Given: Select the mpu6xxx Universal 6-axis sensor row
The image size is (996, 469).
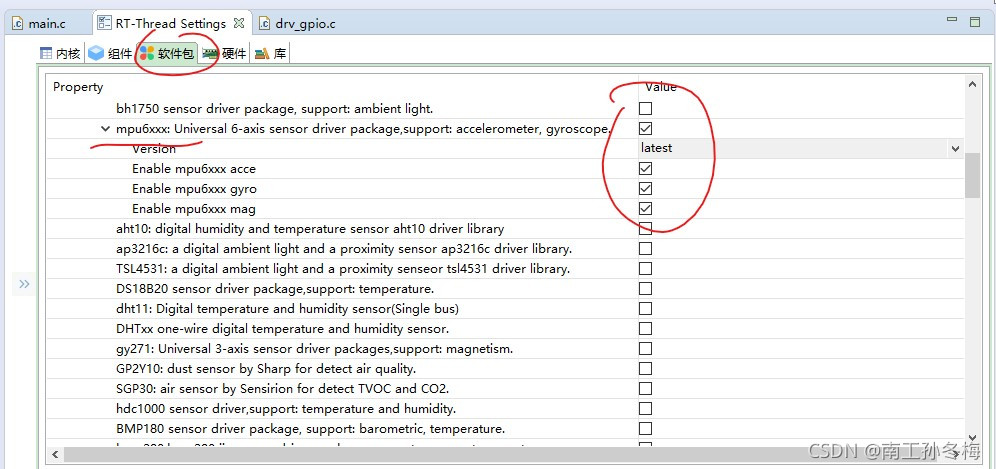Looking at the screenshot, I should 363,129.
